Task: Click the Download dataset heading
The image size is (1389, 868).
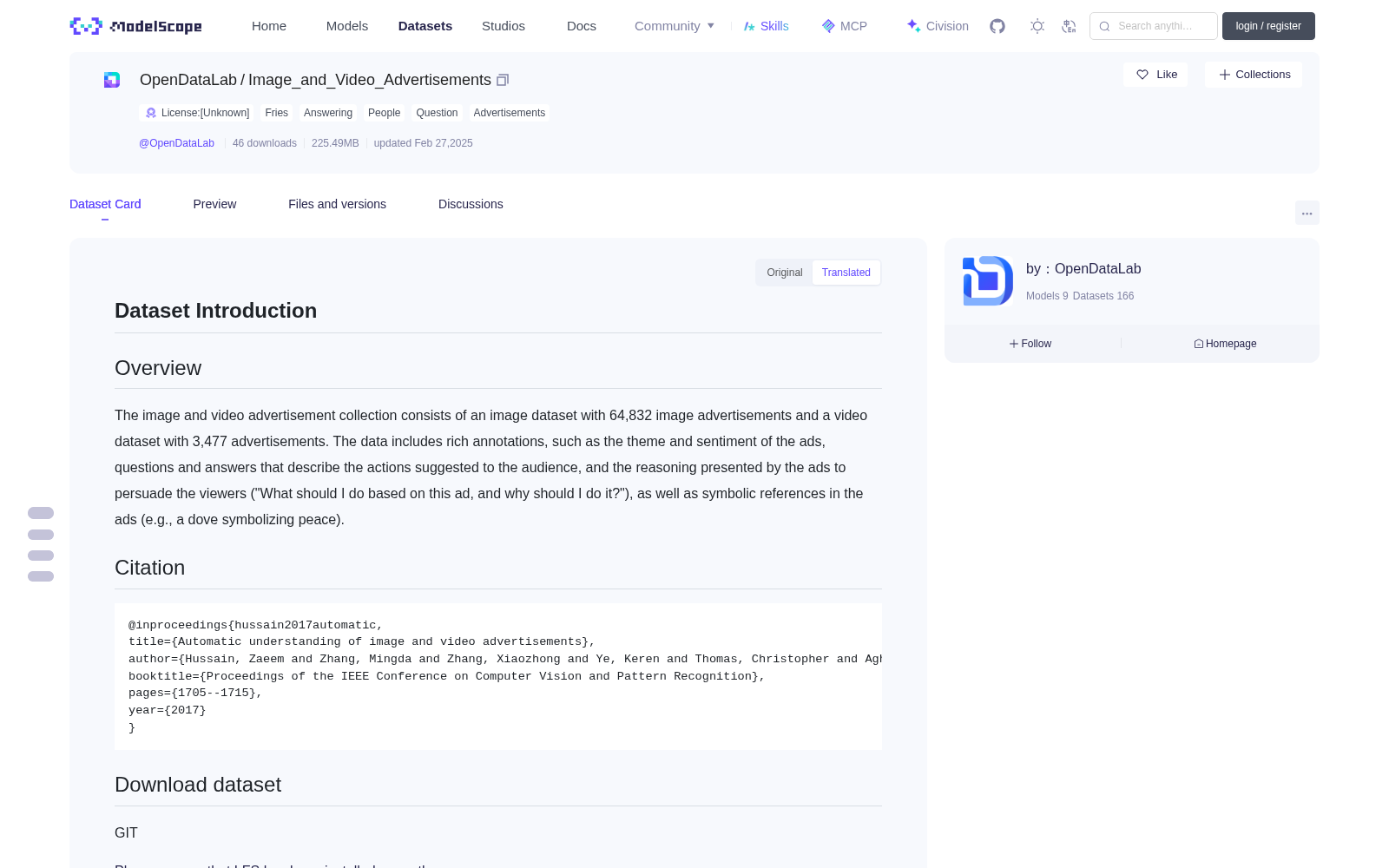Action: point(198,785)
